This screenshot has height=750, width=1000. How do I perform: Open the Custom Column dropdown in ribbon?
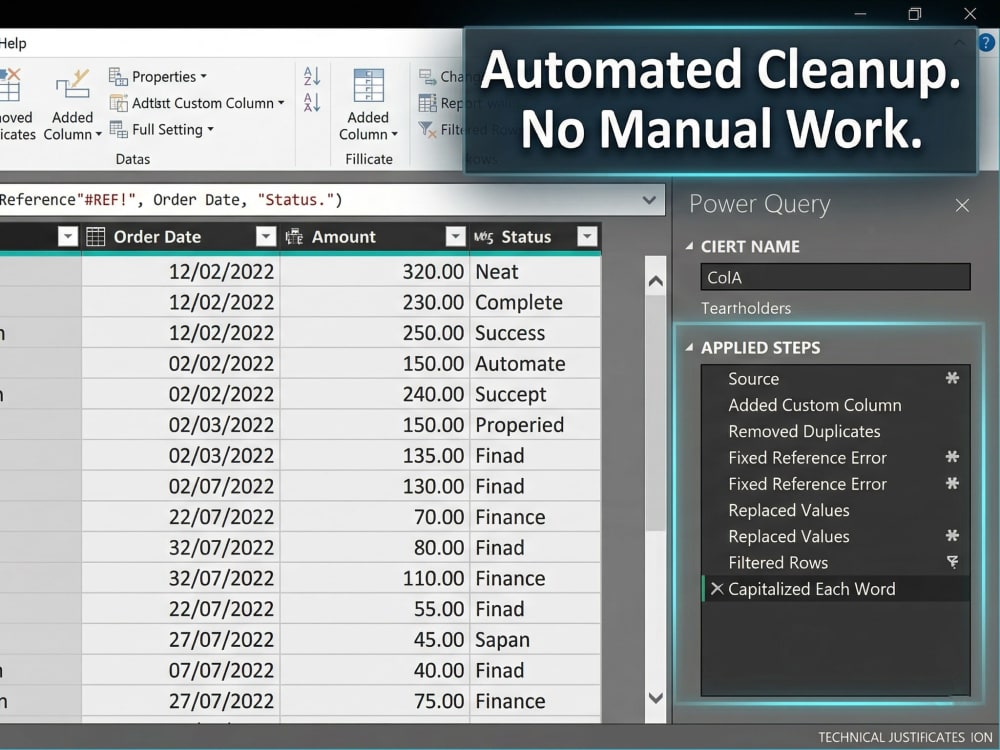point(281,103)
